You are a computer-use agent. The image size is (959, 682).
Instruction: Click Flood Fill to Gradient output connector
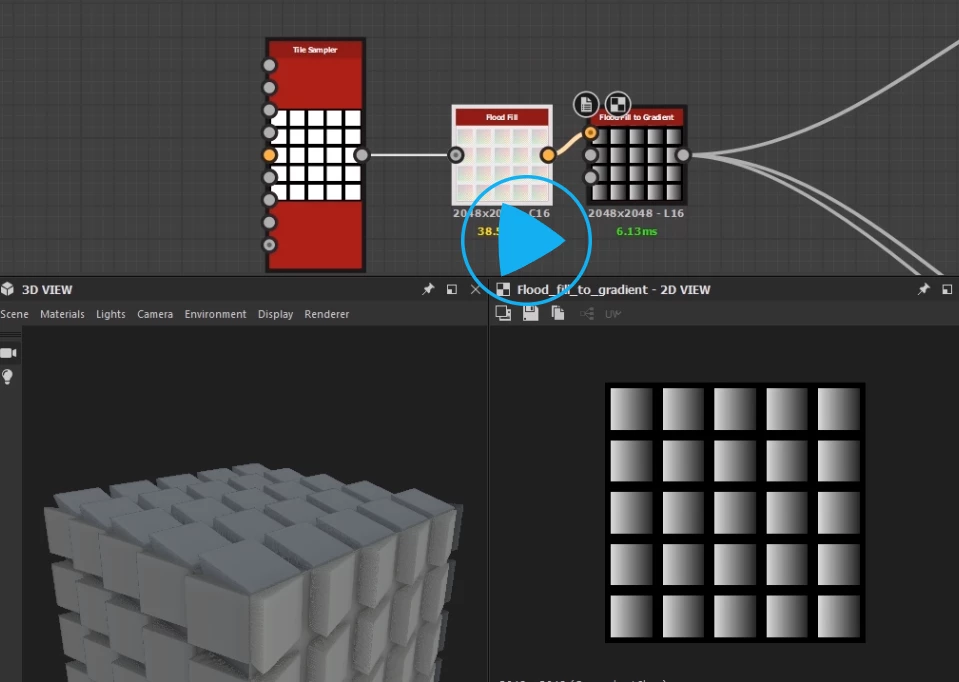(x=683, y=155)
